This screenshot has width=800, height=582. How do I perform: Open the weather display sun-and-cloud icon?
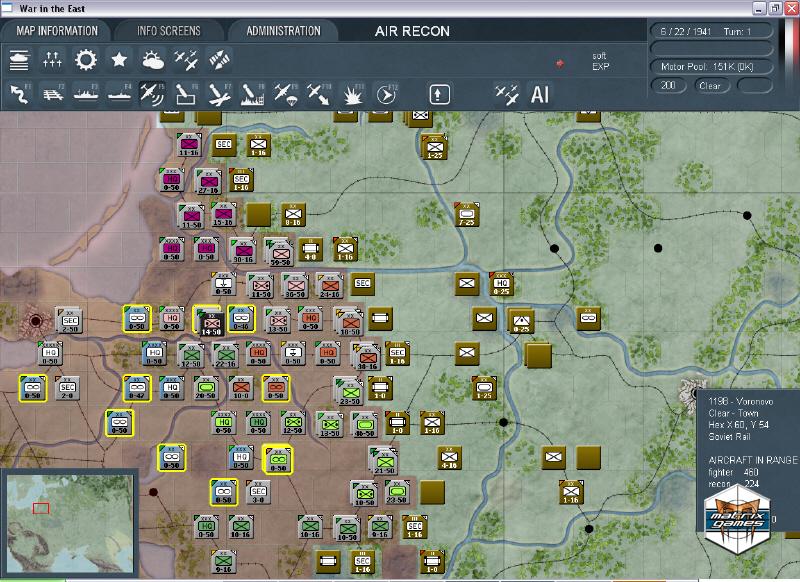point(151,63)
